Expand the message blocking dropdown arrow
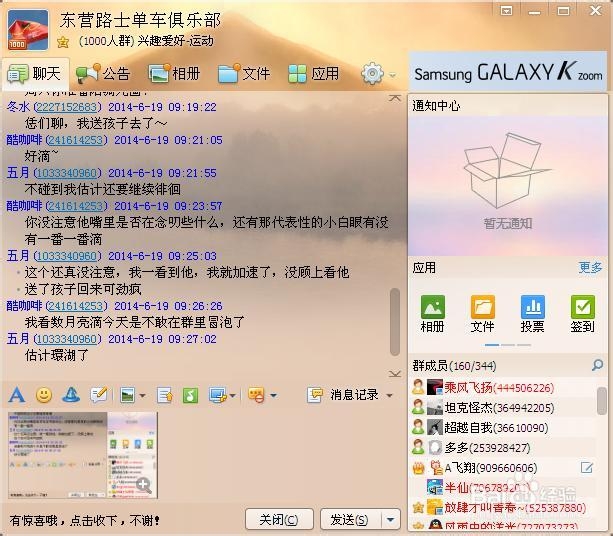The width and height of the screenshot is (613, 536). click(x=274, y=396)
